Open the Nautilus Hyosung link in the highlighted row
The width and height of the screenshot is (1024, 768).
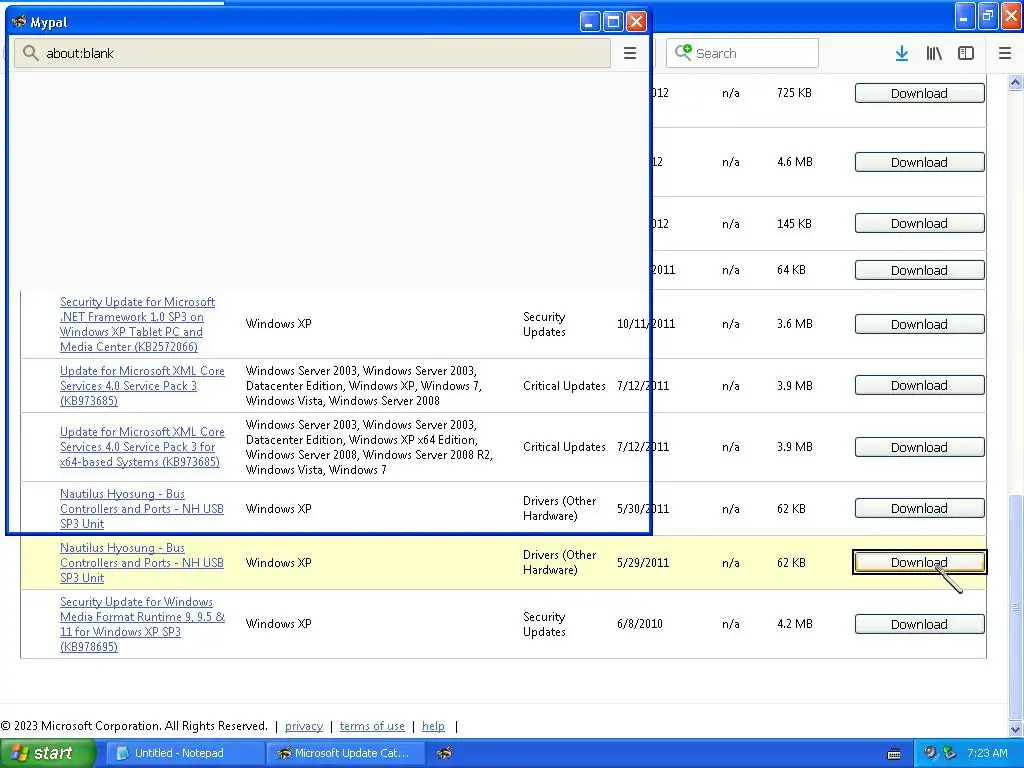142,562
